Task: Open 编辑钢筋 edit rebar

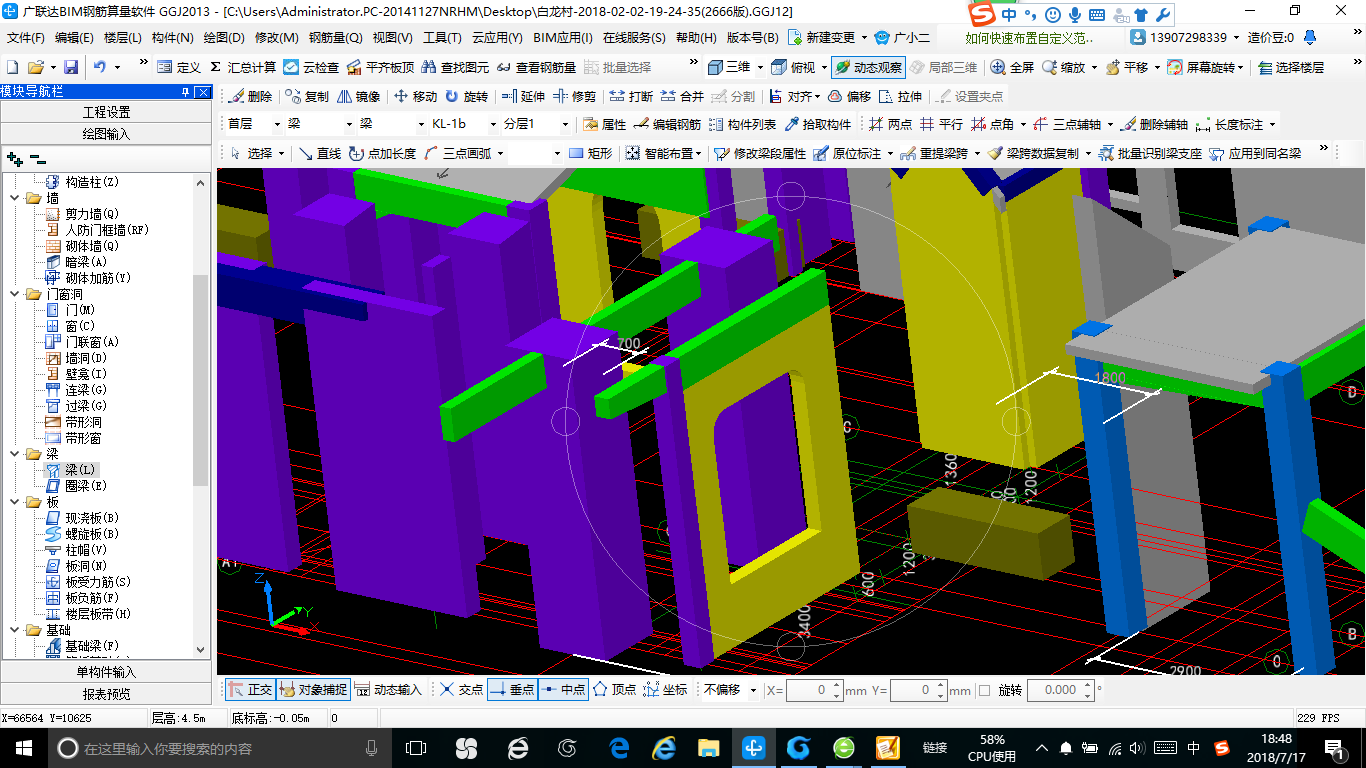Action: coord(667,124)
